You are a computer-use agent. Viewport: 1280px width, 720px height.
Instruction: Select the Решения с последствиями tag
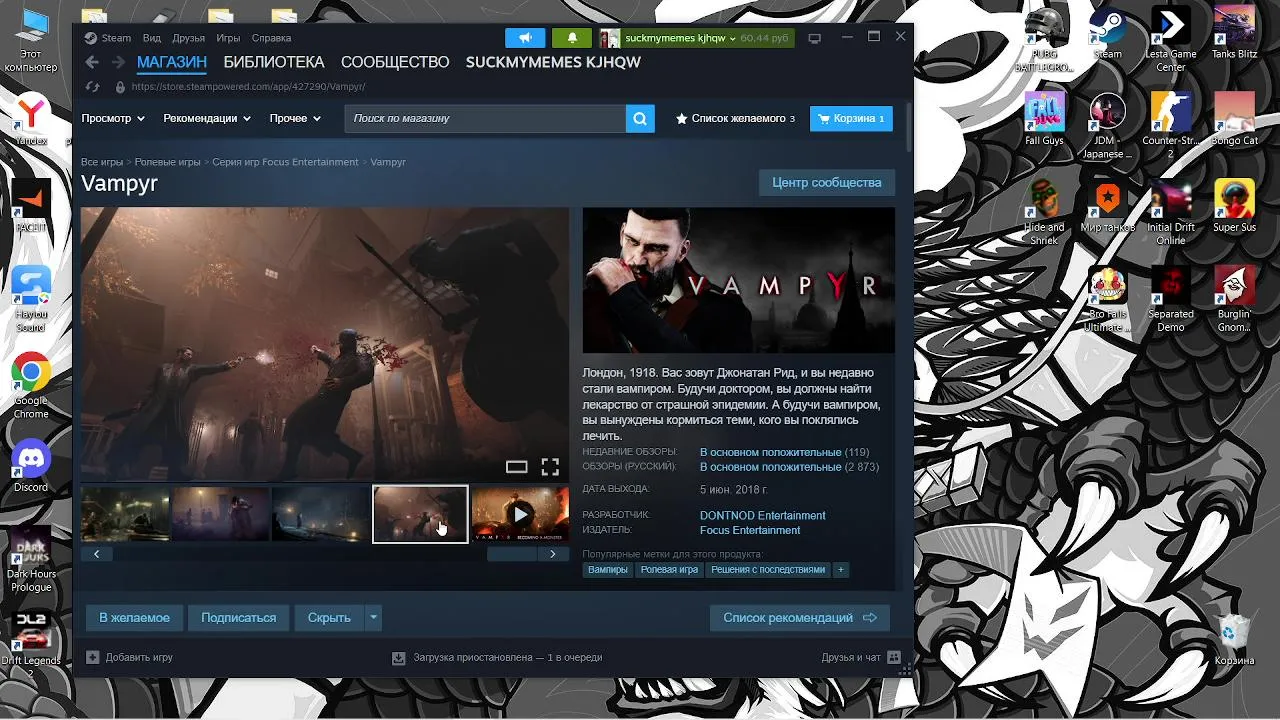(768, 570)
